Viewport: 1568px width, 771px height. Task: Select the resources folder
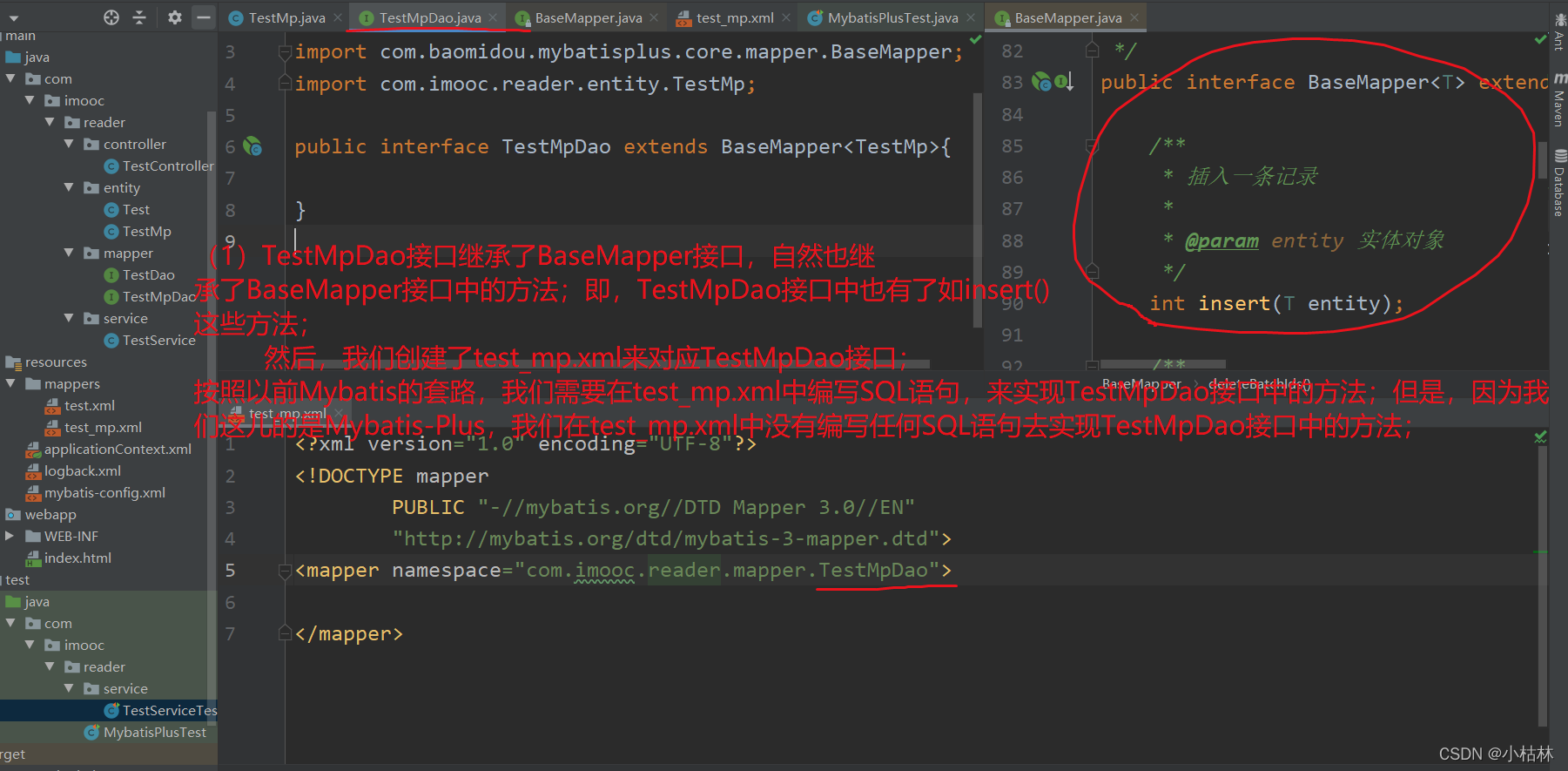(x=46, y=362)
